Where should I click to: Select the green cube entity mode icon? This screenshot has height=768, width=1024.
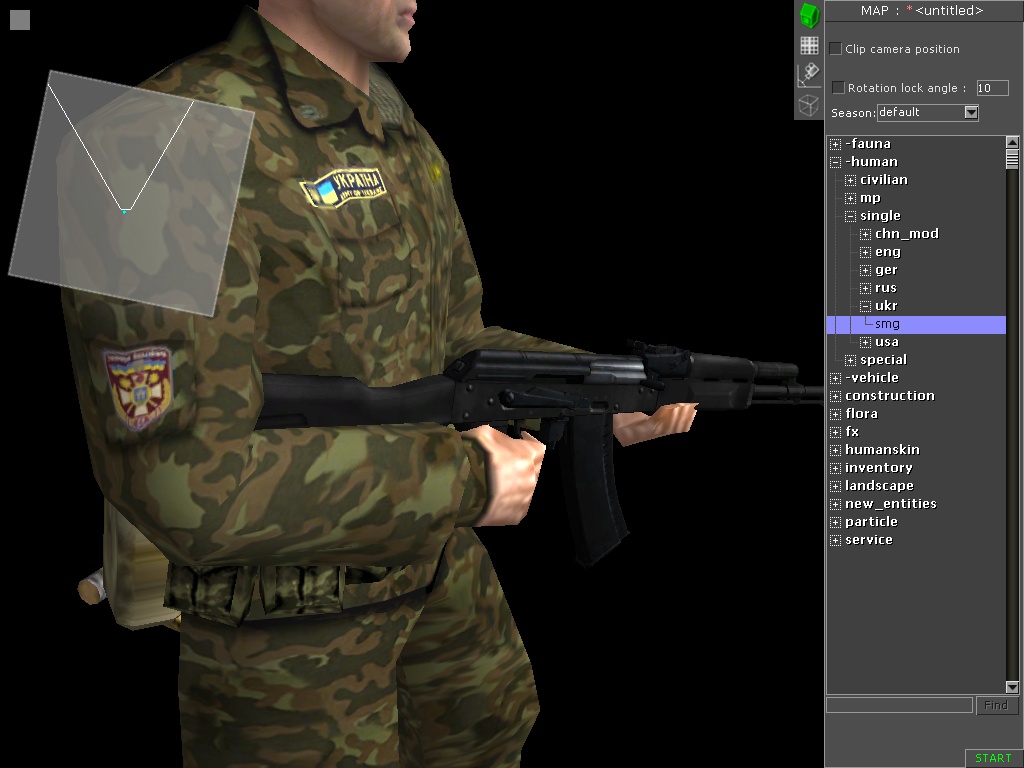tap(809, 15)
